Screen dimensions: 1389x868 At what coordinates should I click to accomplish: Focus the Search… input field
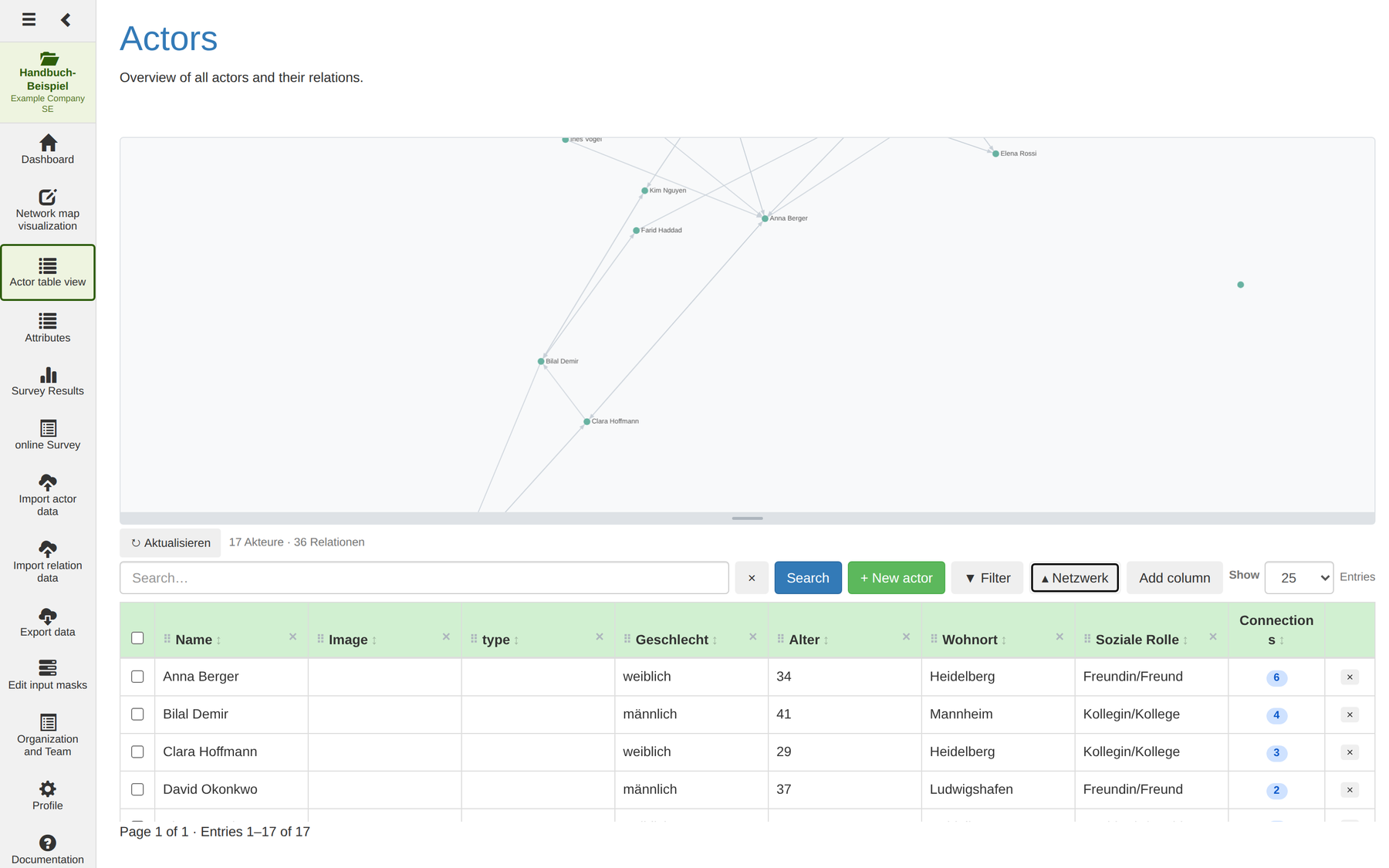(424, 578)
